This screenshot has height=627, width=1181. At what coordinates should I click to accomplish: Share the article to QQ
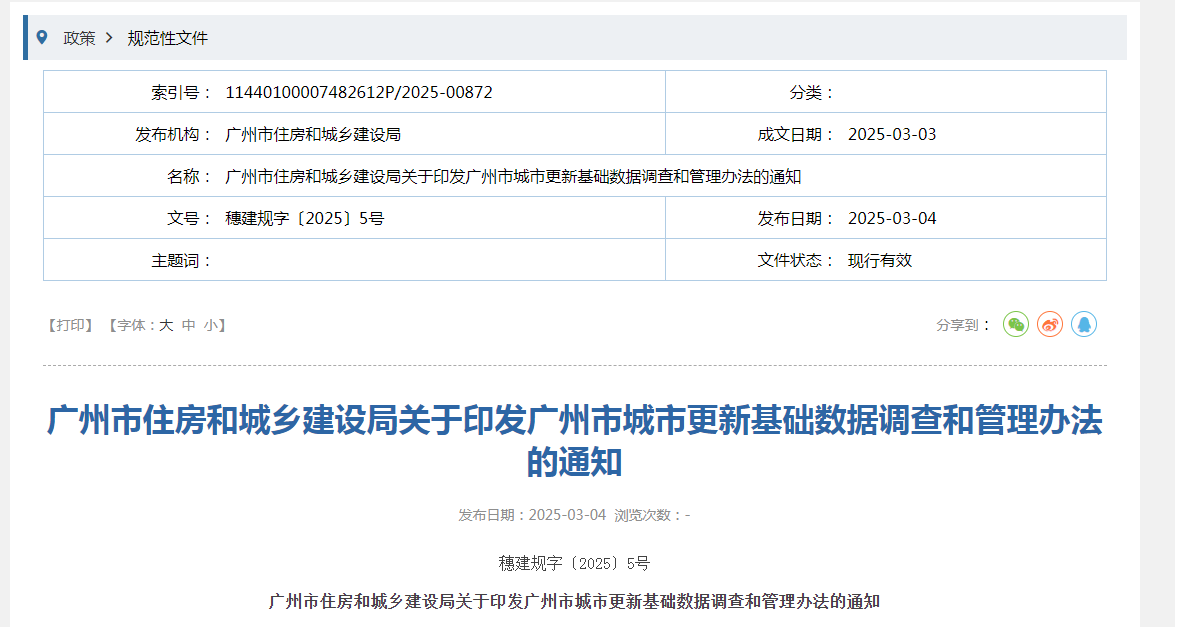point(1084,324)
